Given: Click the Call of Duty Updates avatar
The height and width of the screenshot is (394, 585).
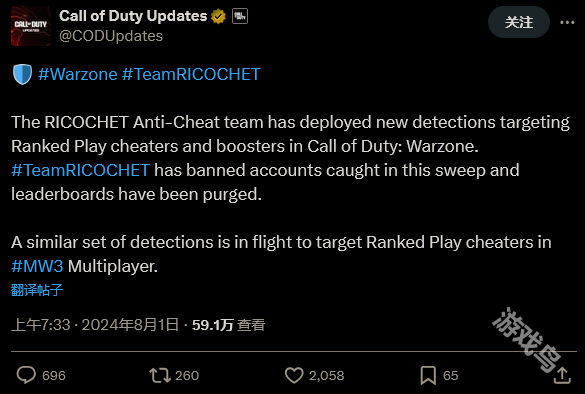Looking at the screenshot, I should coord(31,26).
